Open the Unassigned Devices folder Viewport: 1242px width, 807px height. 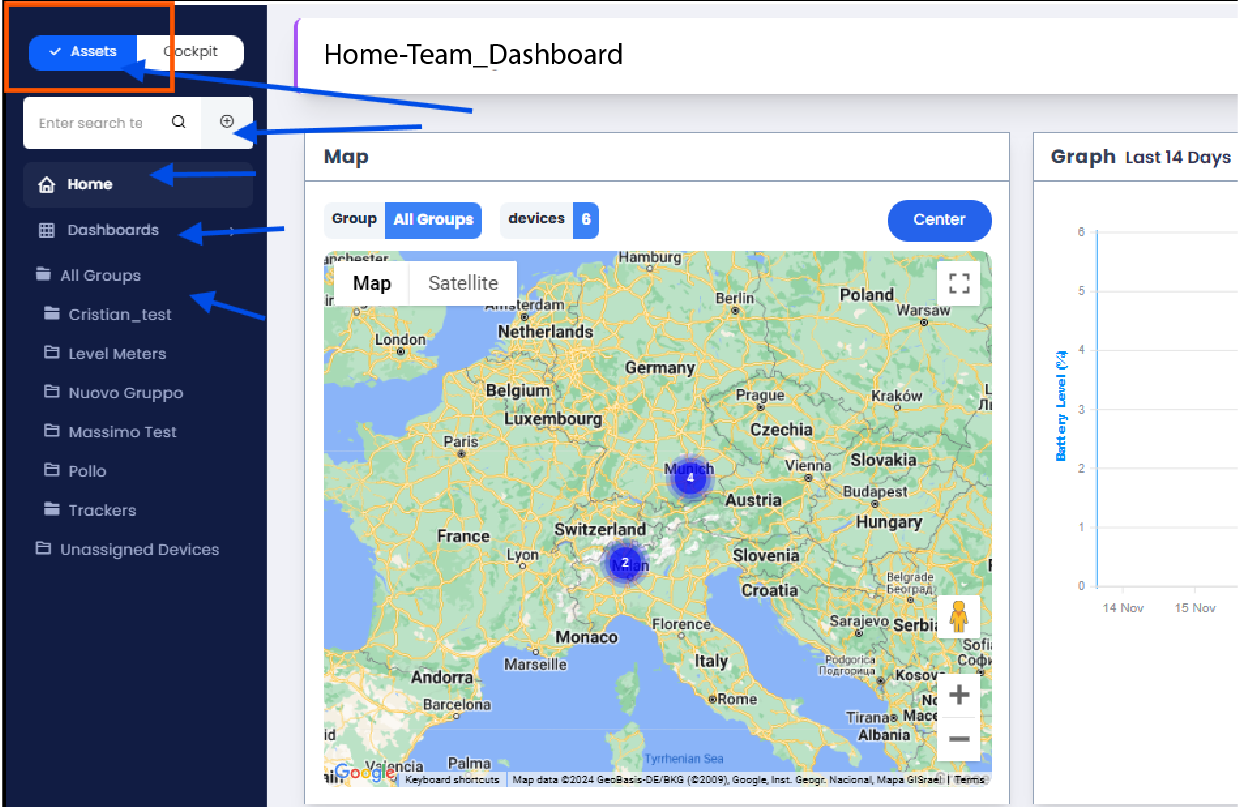pos(138,549)
